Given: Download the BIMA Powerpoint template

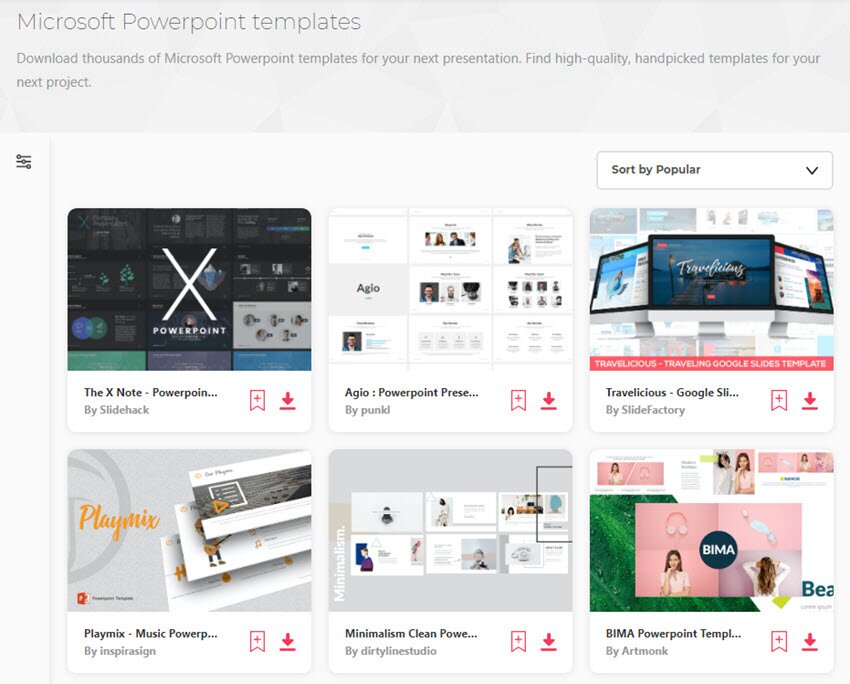Looking at the screenshot, I should pyautogui.click(x=810, y=642).
